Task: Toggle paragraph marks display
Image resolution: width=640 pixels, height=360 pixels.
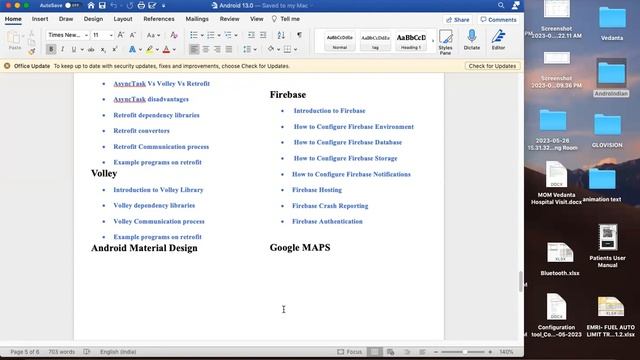Action: 299,35
